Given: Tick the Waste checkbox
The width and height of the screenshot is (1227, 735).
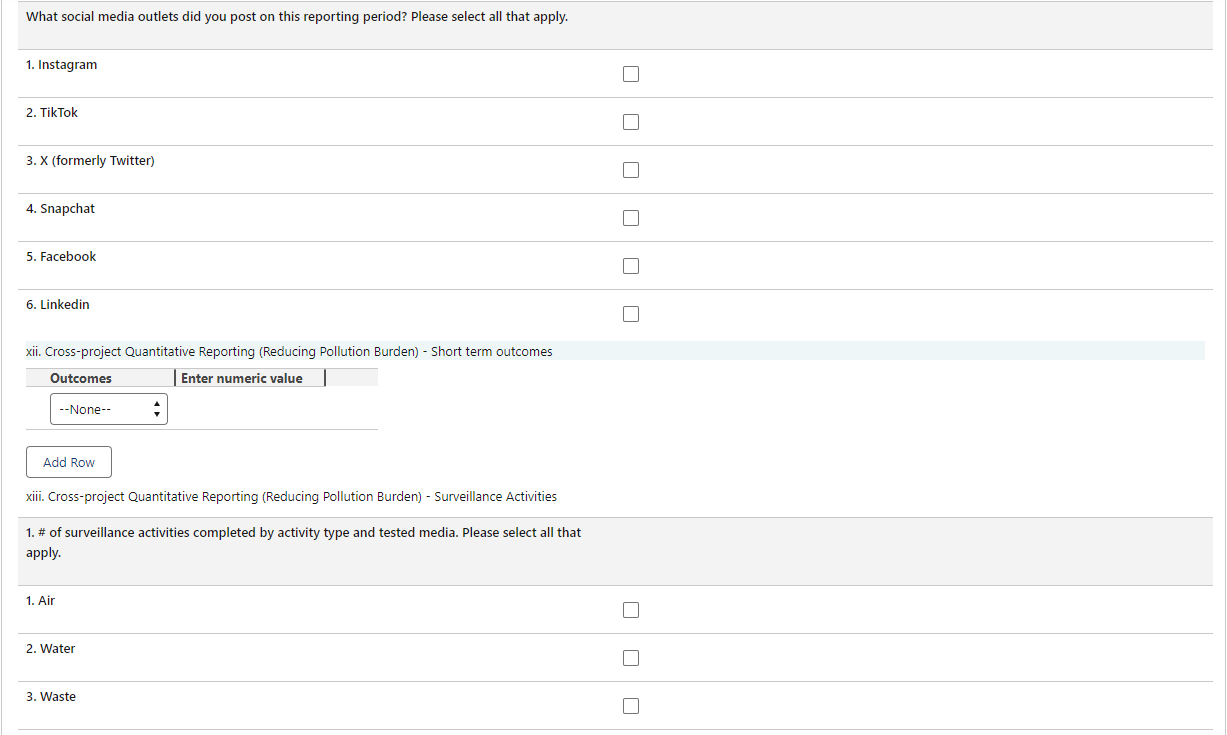Looking at the screenshot, I should coord(630,706).
